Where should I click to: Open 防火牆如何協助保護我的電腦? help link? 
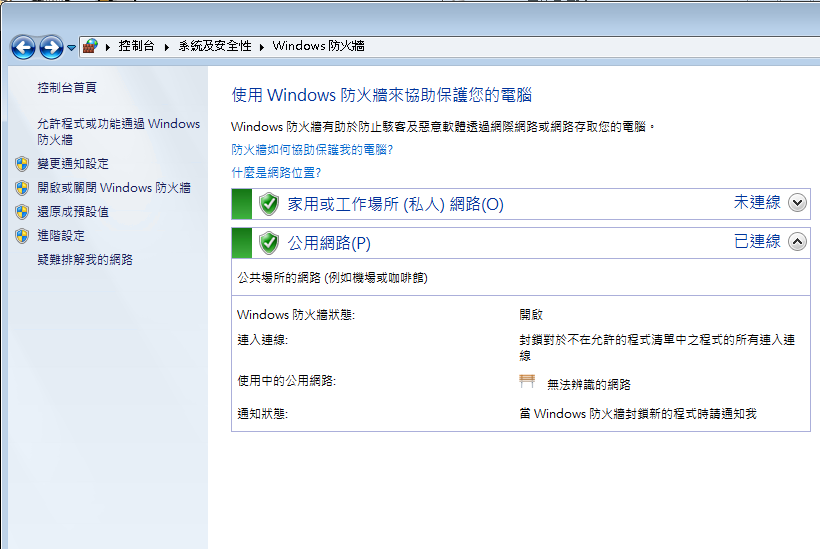tap(312, 150)
